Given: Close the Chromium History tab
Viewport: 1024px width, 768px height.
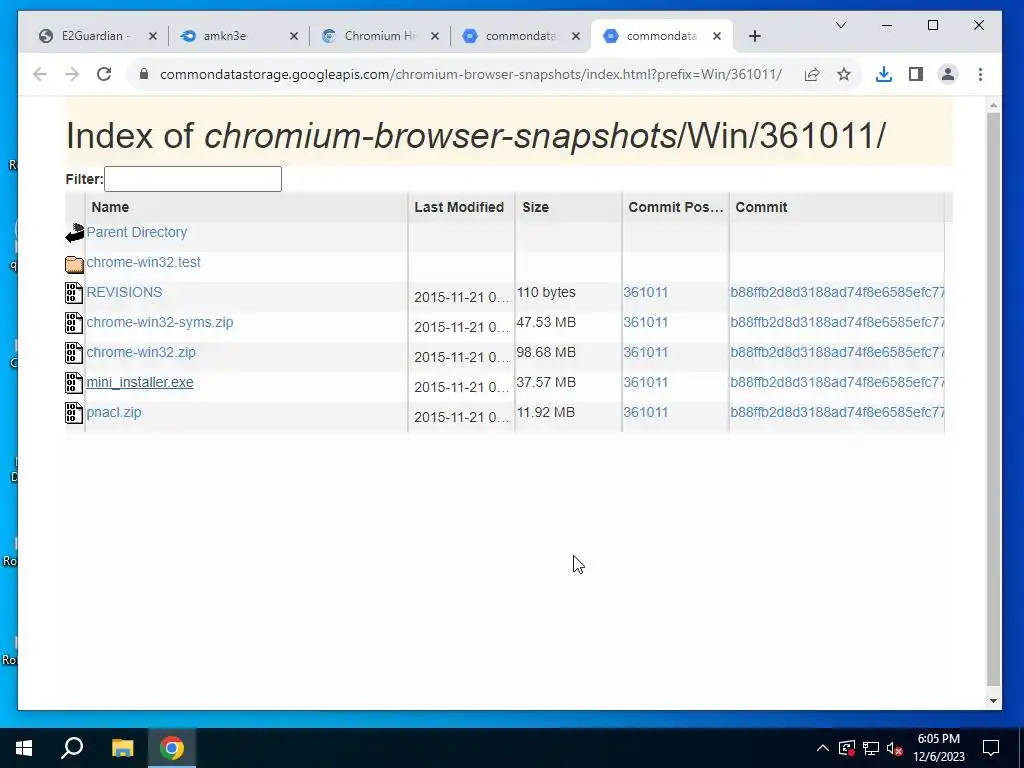Looking at the screenshot, I should (x=435, y=36).
